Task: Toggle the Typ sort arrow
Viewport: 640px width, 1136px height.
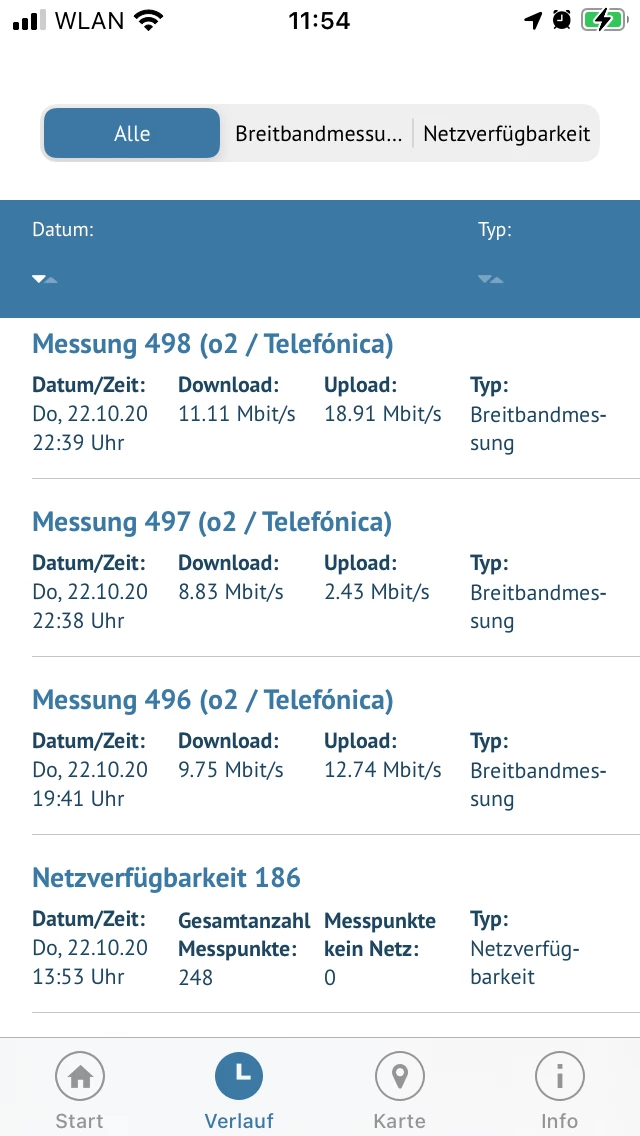Action: (x=490, y=279)
